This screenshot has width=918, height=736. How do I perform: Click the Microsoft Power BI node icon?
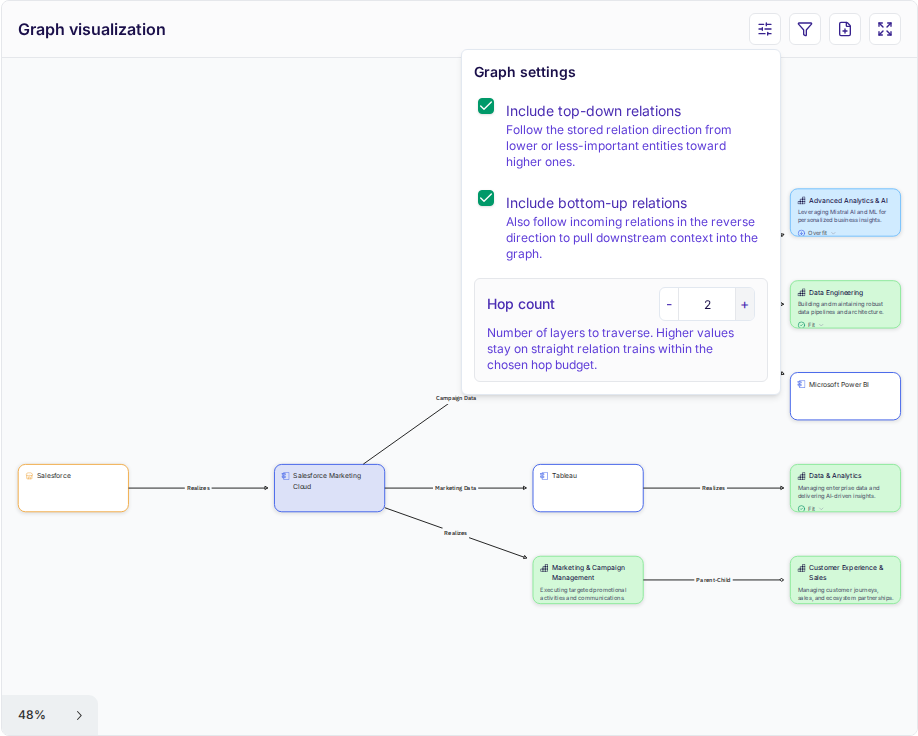click(801, 384)
